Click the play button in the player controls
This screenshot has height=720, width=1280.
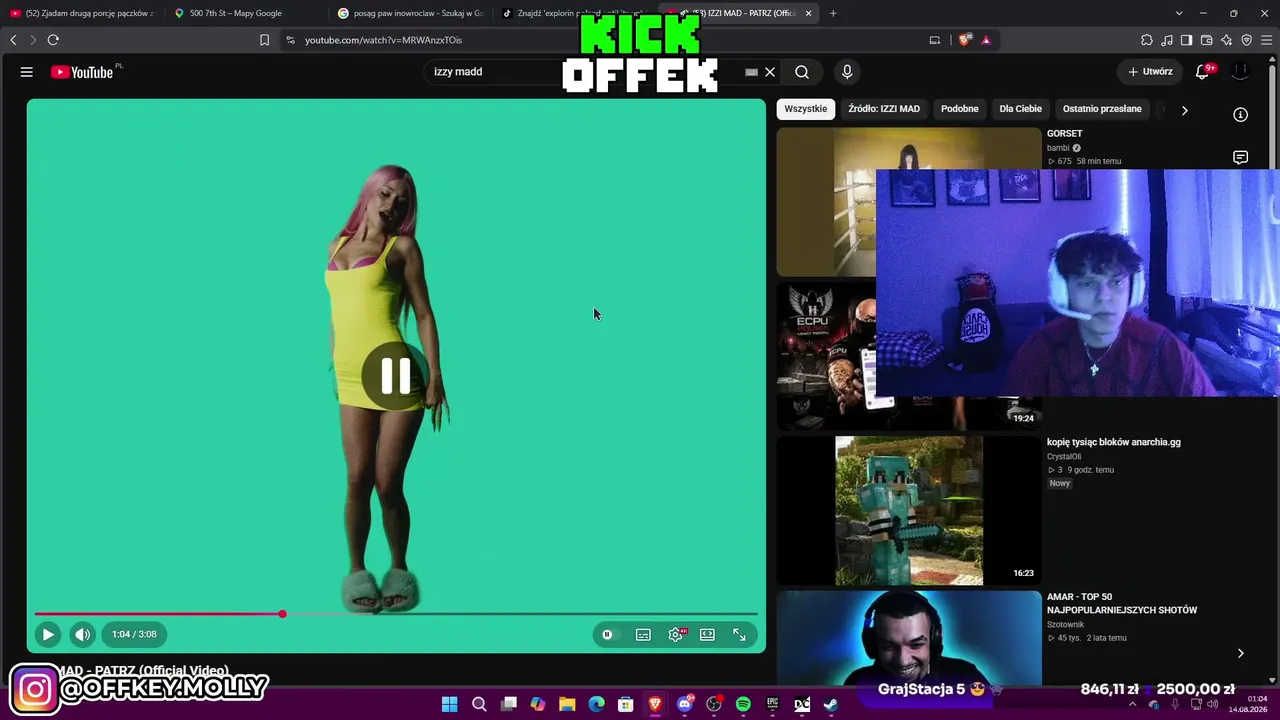point(47,634)
